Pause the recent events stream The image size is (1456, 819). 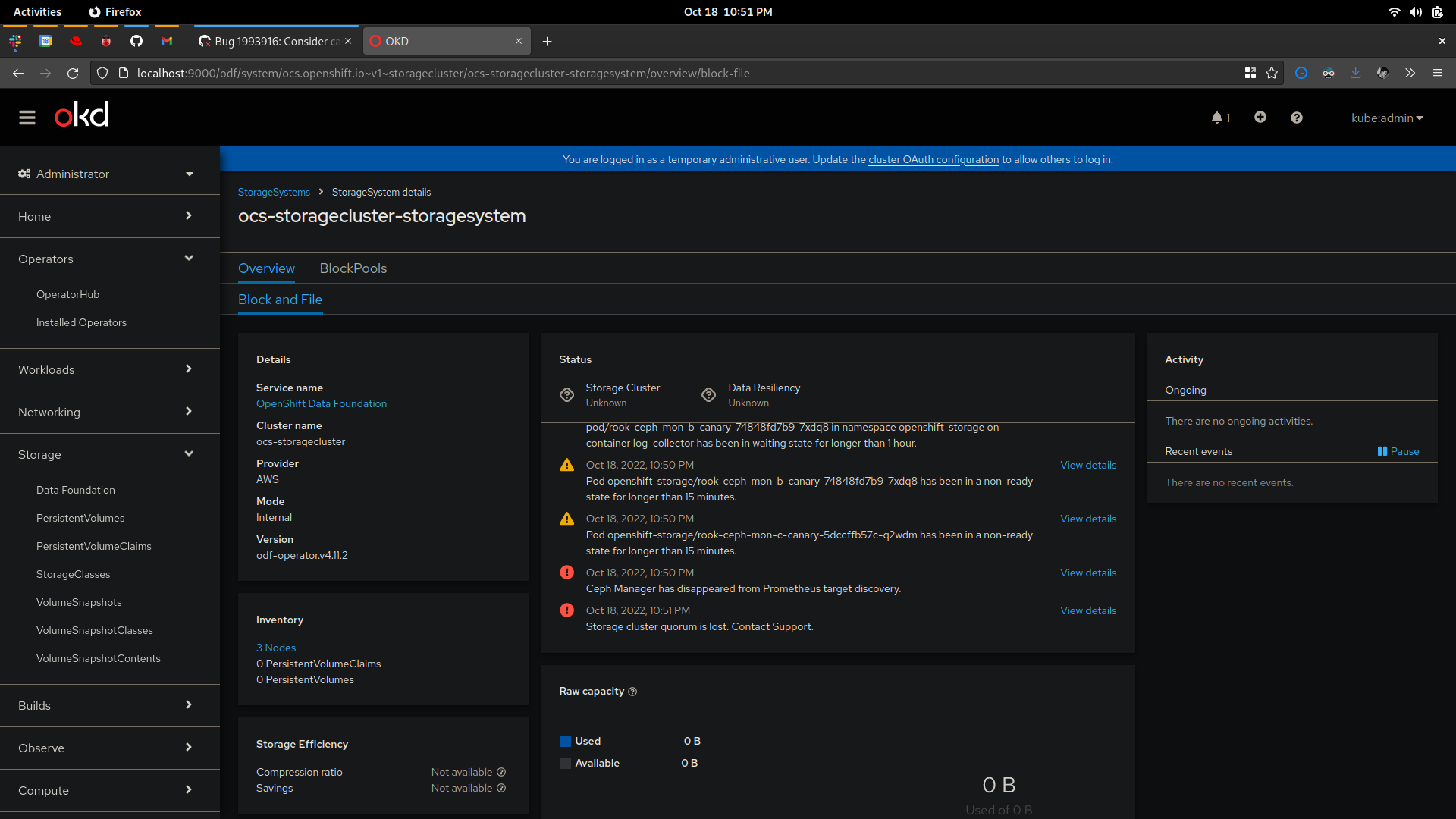click(x=1398, y=451)
